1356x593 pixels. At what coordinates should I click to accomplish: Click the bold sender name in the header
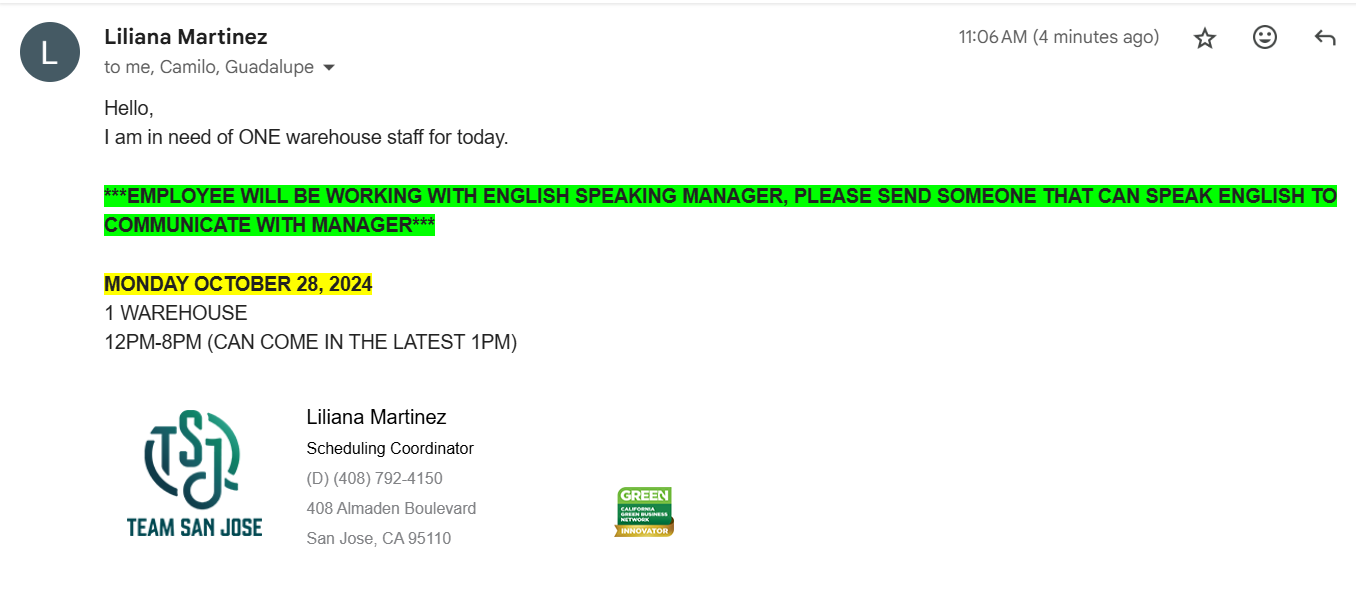point(186,37)
